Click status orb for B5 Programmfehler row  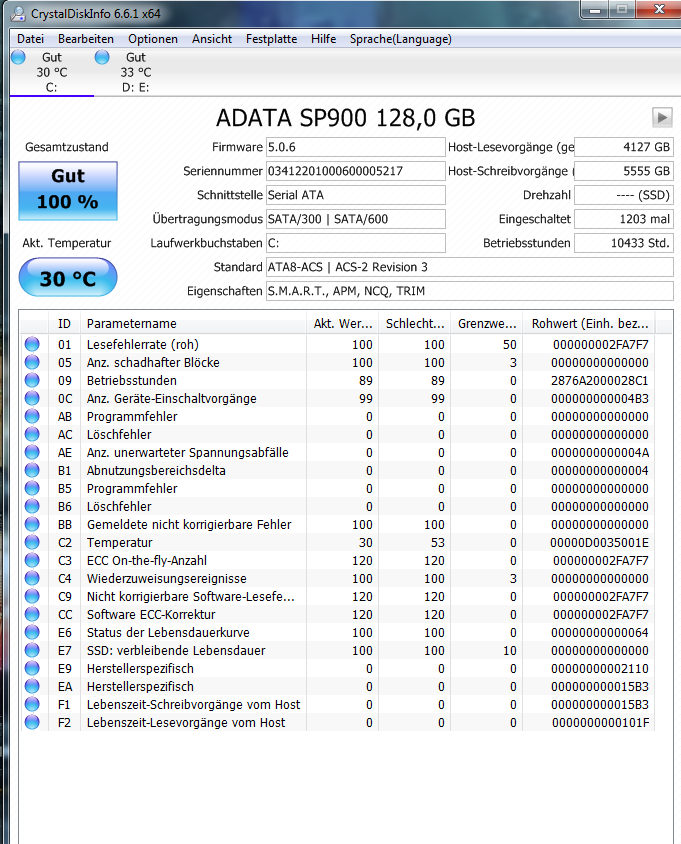32,488
